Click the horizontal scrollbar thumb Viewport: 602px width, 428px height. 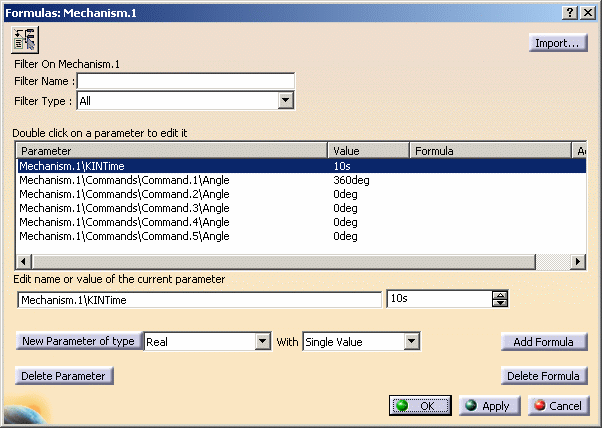(x=284, y=261)
